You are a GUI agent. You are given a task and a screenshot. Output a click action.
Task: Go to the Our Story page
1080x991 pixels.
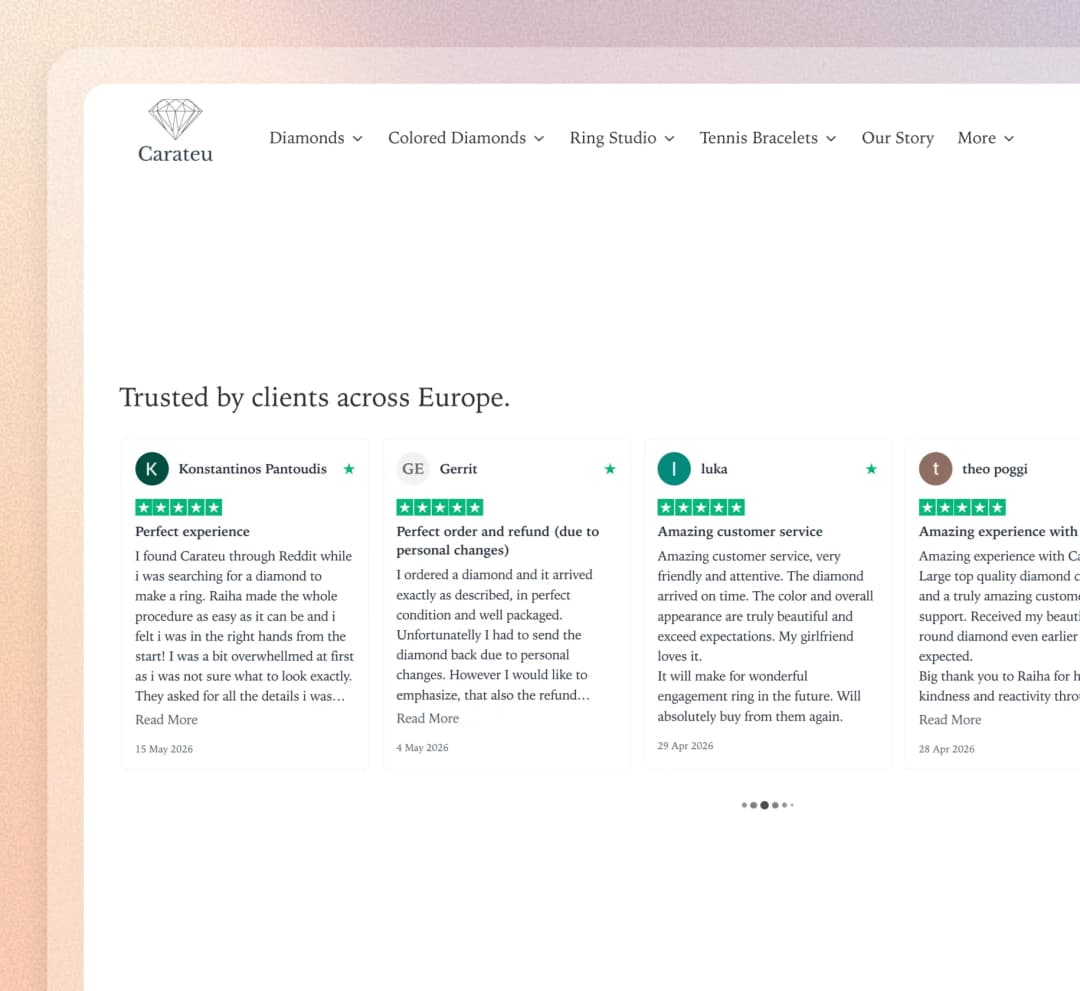point(897,138)
